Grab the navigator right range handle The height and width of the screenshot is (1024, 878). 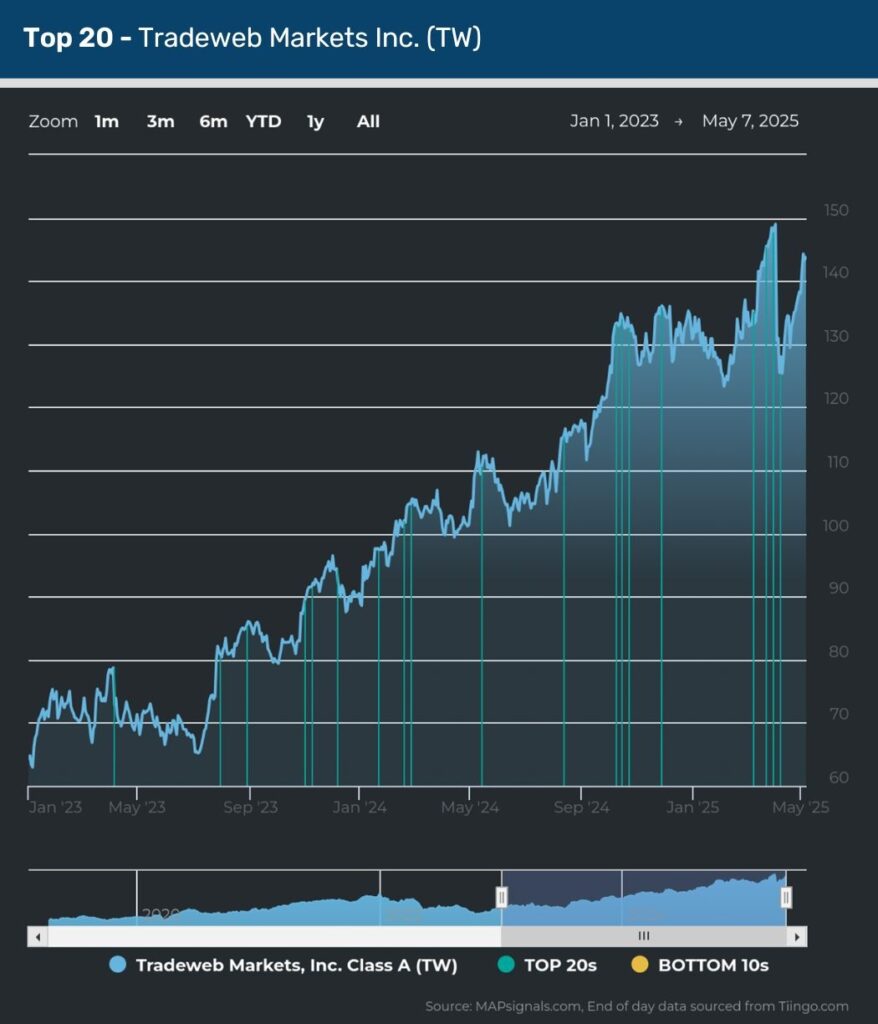(786, 897)
